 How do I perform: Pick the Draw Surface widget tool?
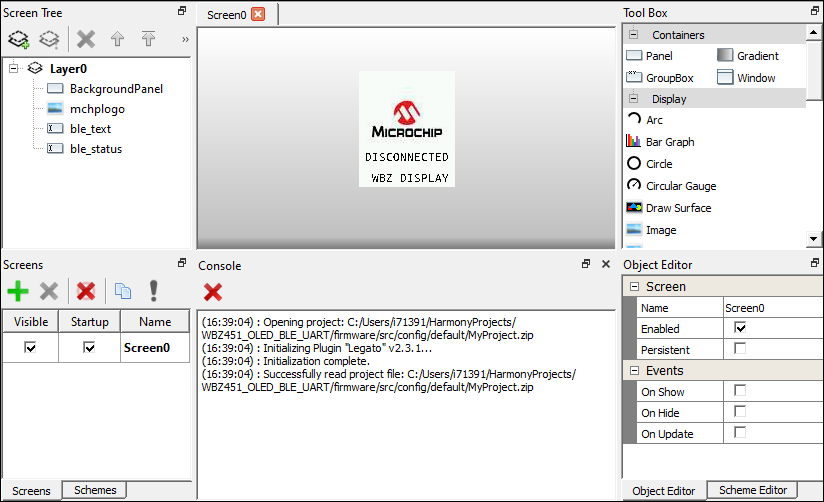click(x=669, y=208)
